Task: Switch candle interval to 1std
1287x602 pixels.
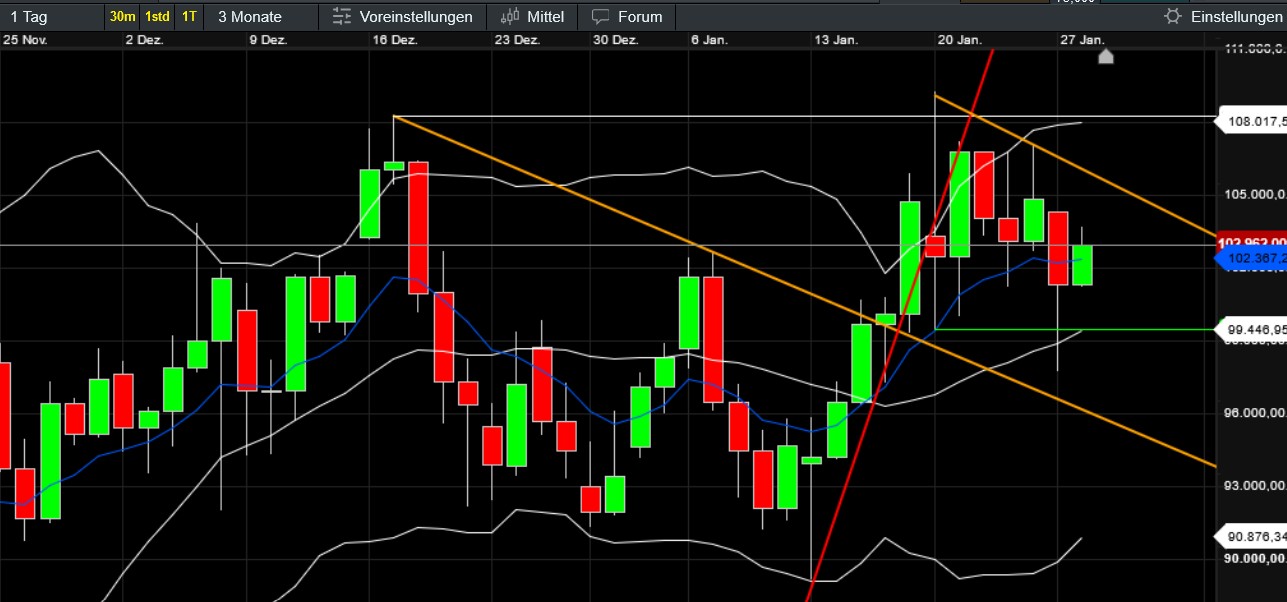Action: [x=157, y=16]
